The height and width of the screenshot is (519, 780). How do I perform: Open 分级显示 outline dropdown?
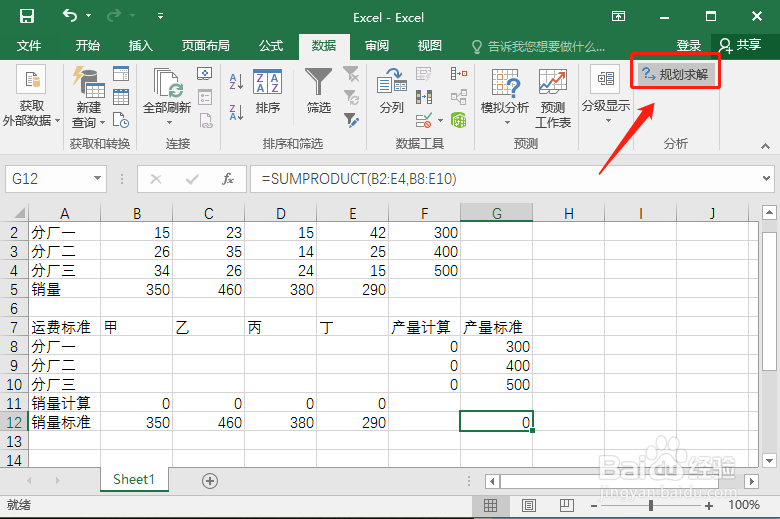pos(606,95)
